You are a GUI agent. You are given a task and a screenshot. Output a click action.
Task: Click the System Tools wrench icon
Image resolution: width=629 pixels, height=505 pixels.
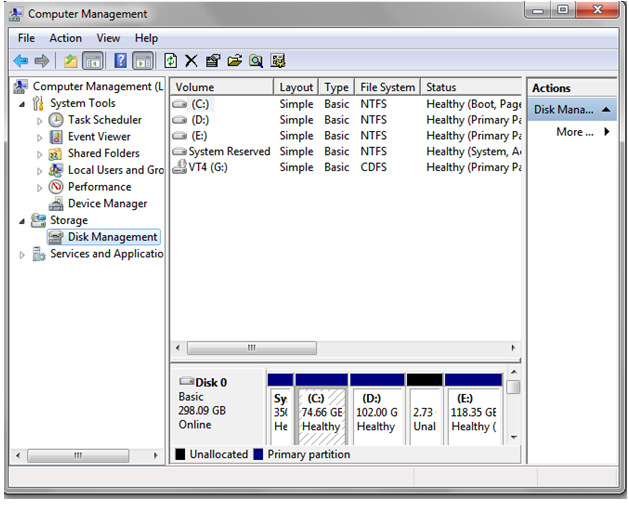pos(38,103)
